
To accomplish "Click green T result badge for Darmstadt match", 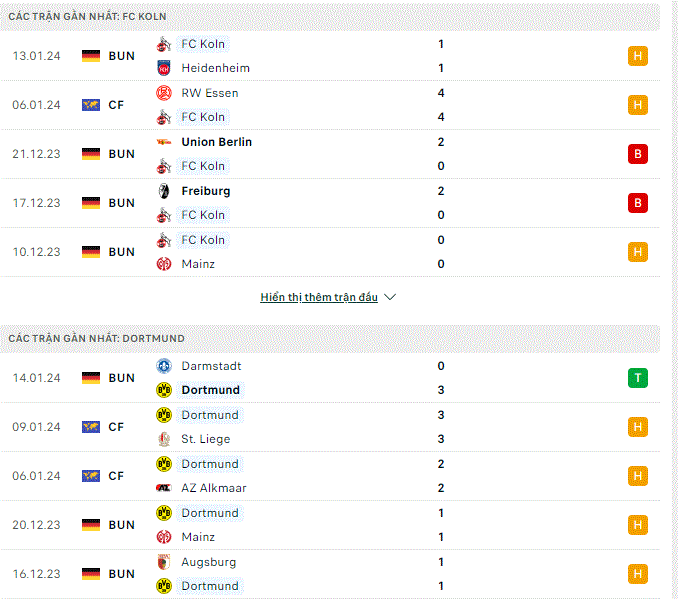I will [638, 378].
